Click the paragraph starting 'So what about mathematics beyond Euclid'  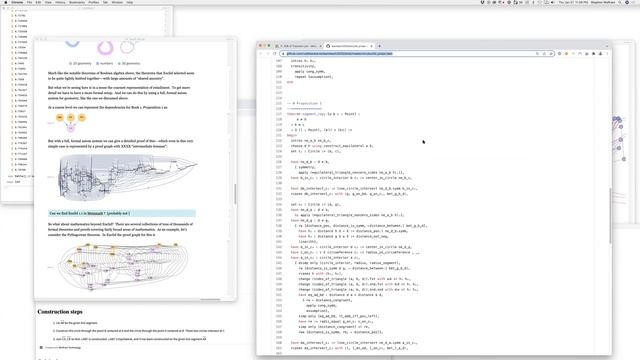pyautogui.click(x=120, y=229)
